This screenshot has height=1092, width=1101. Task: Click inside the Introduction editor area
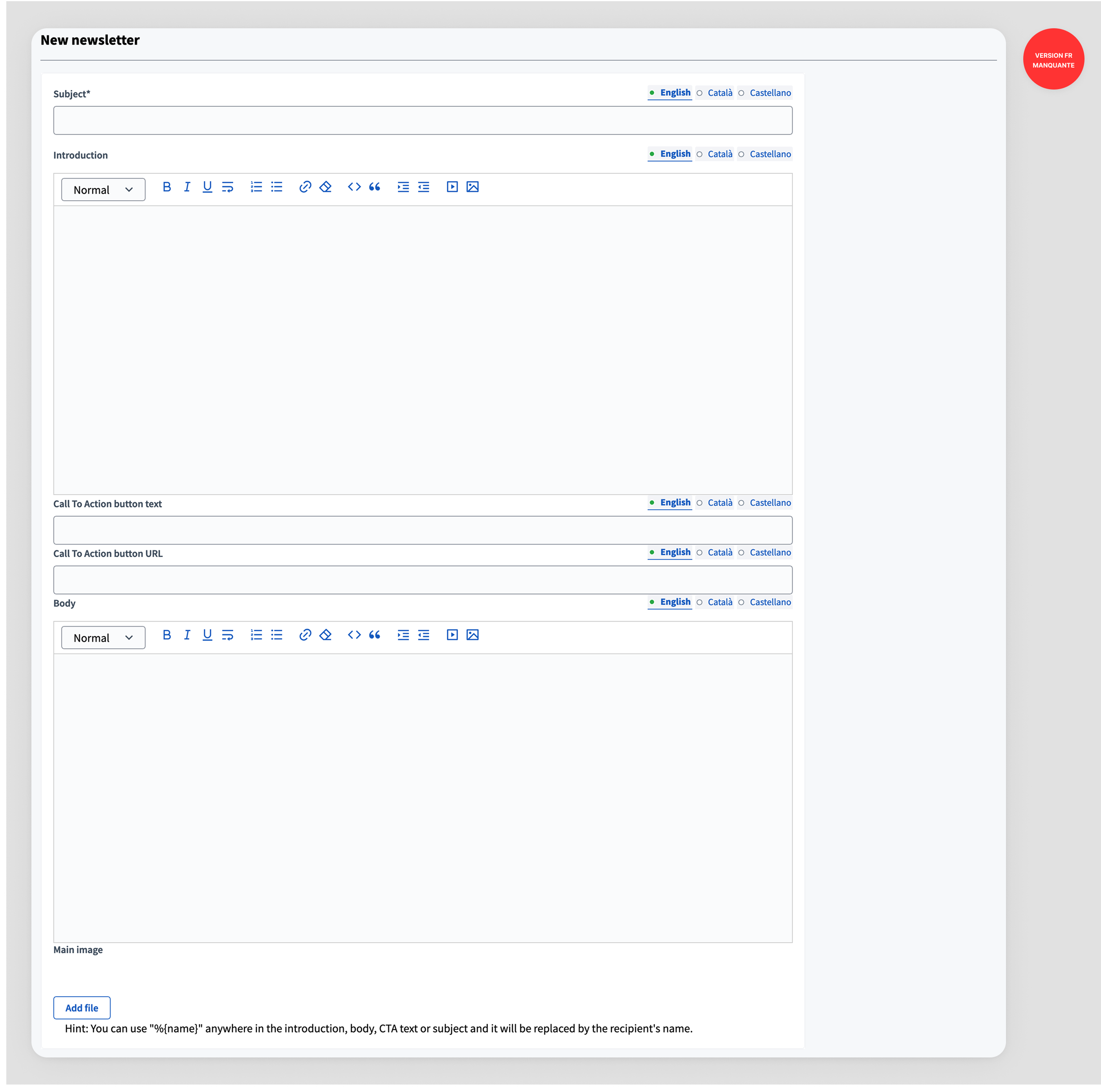click(423, 350)
